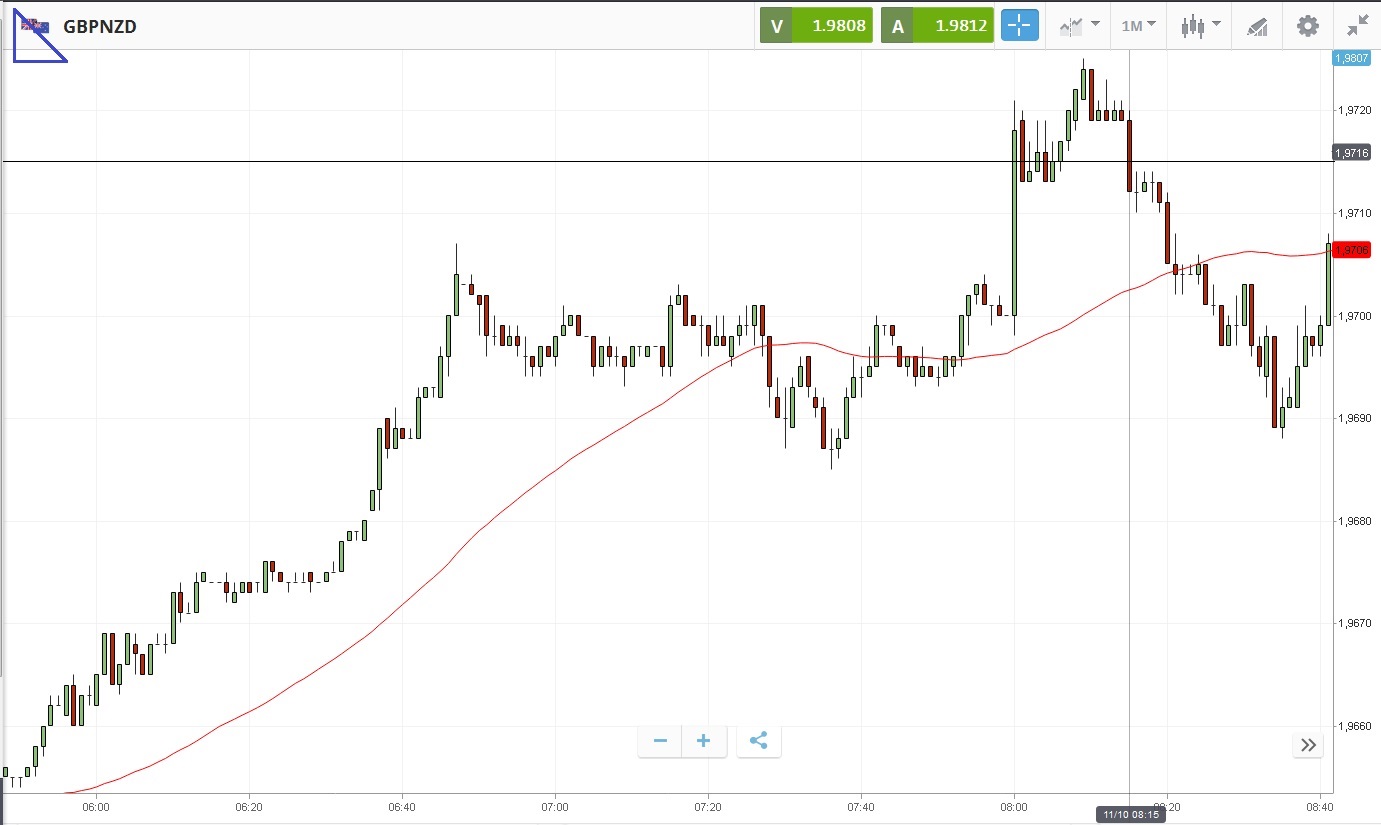Click the 07:00 time axis label

pyautogui.click(x=554, y=806)
